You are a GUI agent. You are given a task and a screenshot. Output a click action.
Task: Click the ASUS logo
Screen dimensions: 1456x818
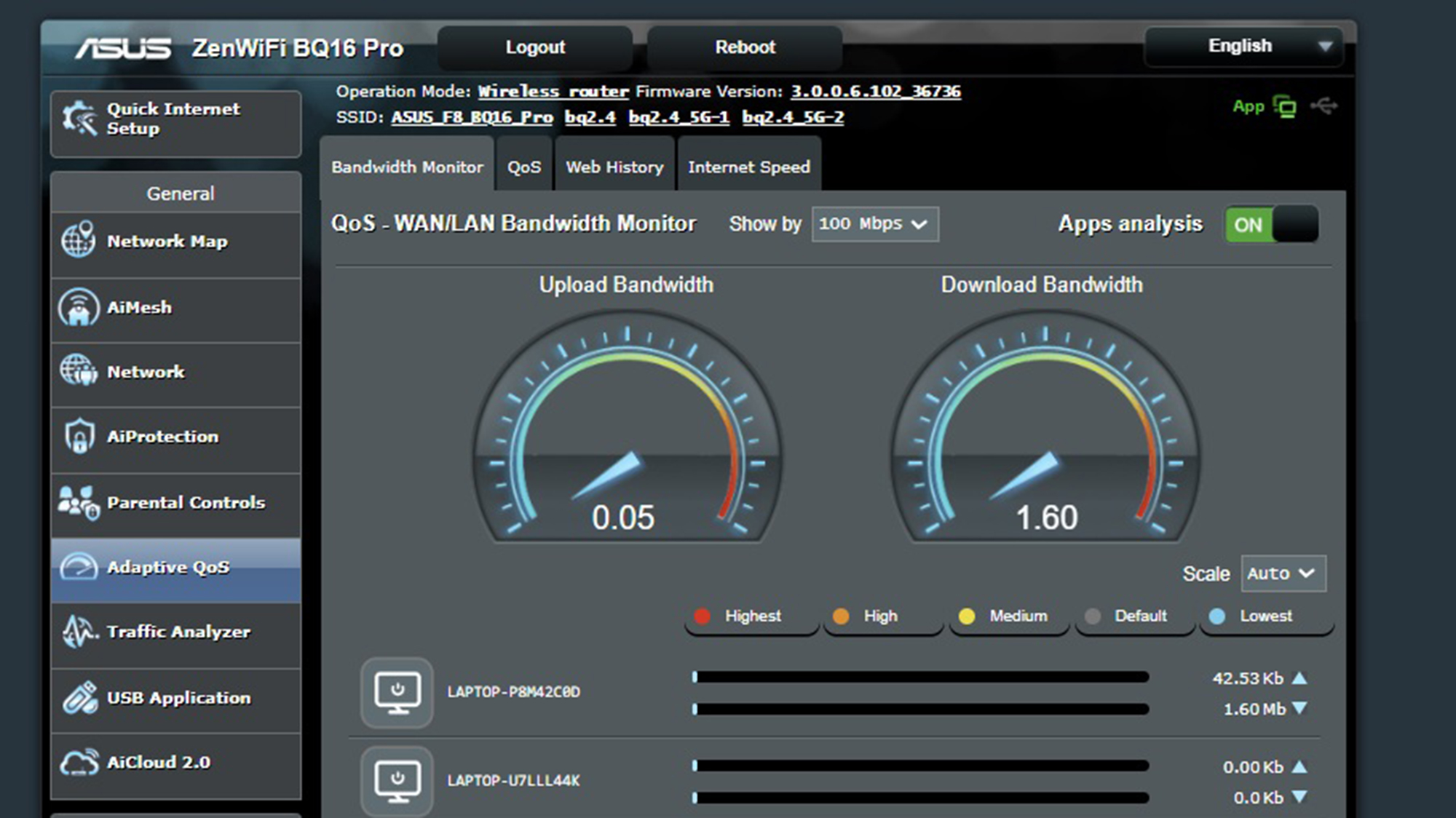point(123,48)
